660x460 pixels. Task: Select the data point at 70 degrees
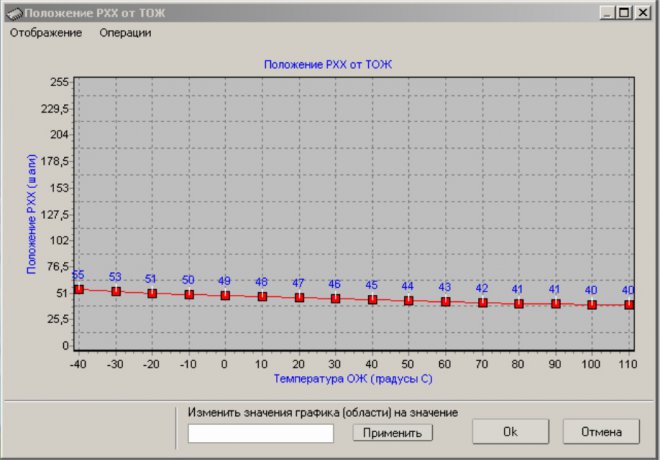coord(482,302)
